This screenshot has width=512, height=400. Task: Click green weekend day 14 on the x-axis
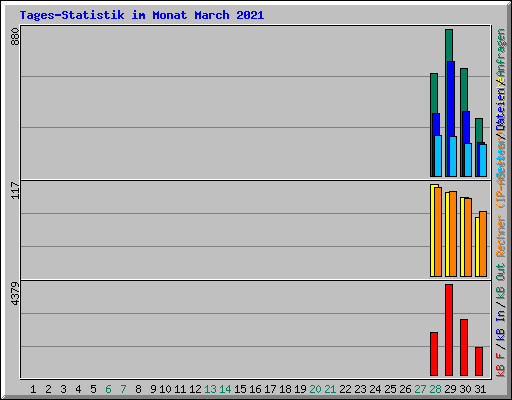pyautogui.click(x=225, y=389)
